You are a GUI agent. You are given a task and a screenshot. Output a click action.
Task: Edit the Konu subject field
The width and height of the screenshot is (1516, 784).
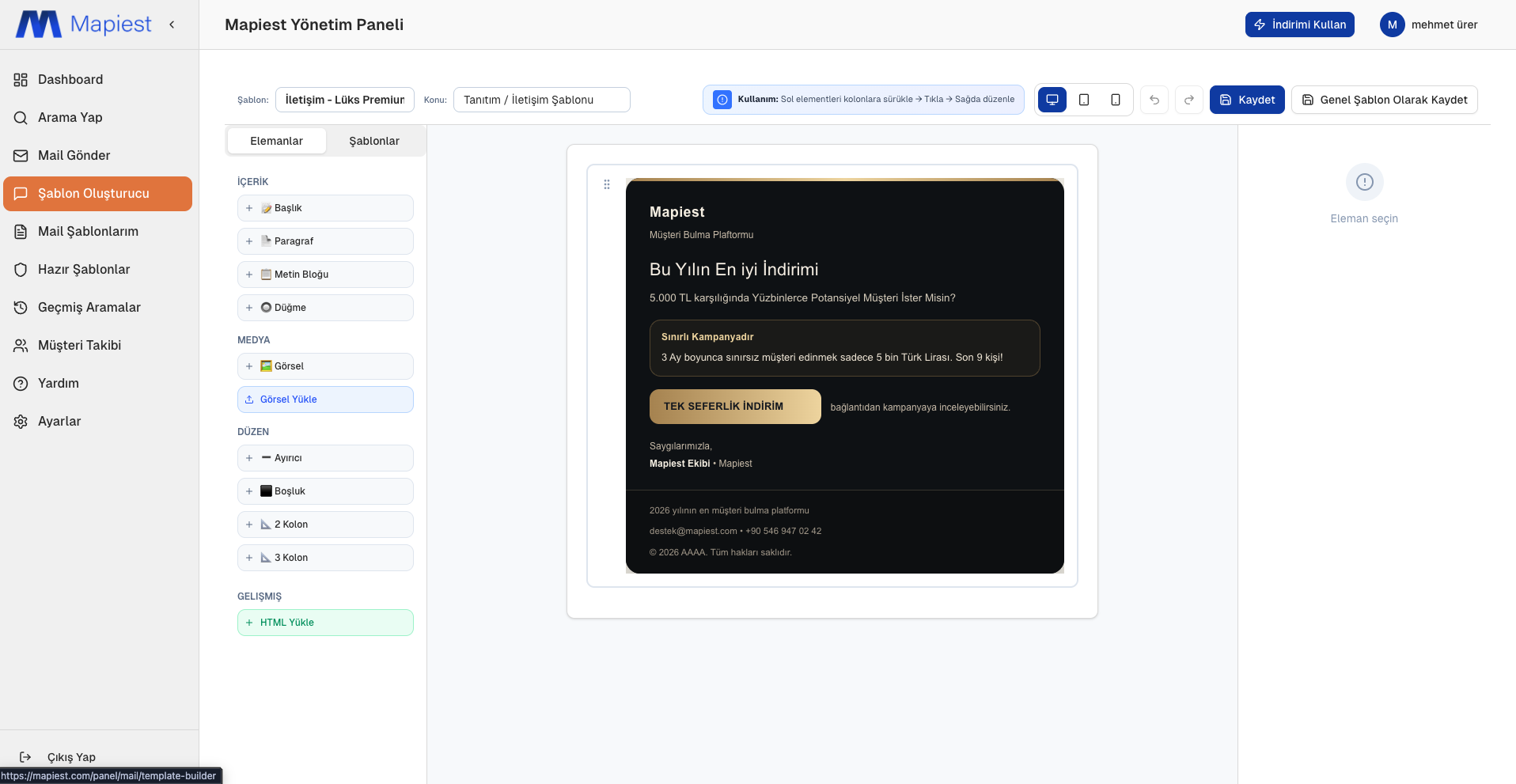tap(542, 100)
